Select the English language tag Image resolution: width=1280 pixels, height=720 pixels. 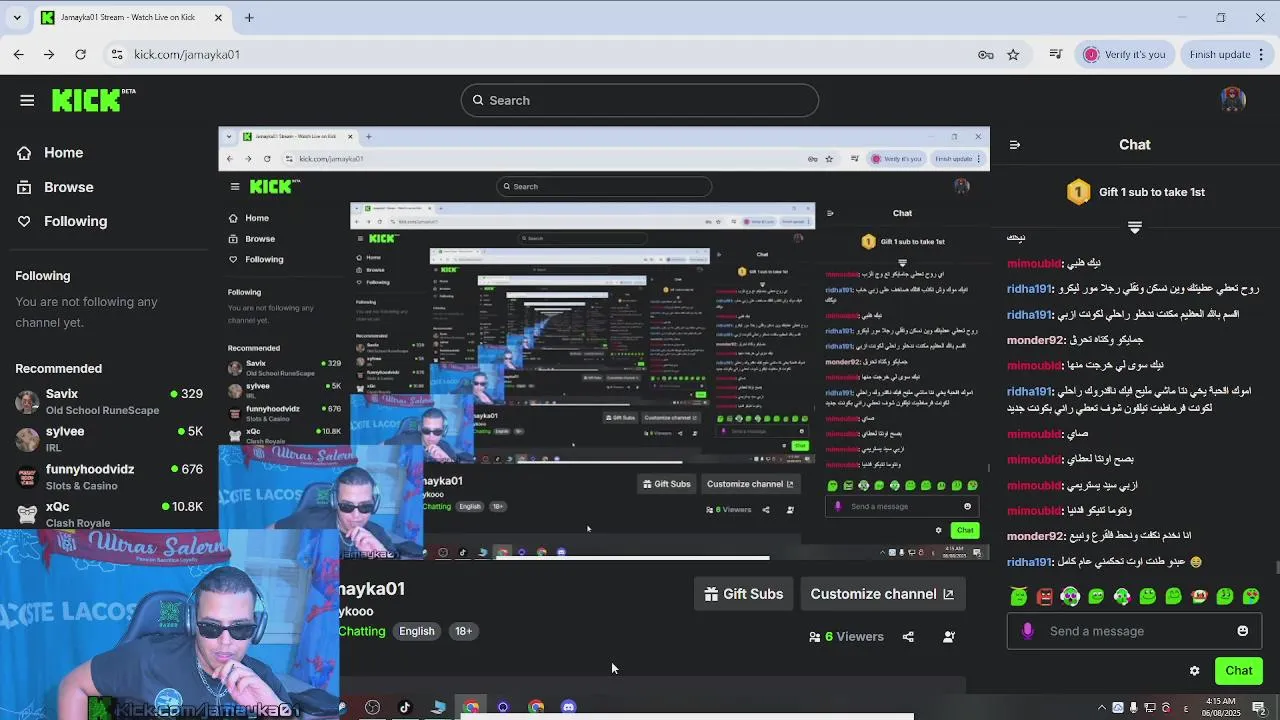coord(417,631)
